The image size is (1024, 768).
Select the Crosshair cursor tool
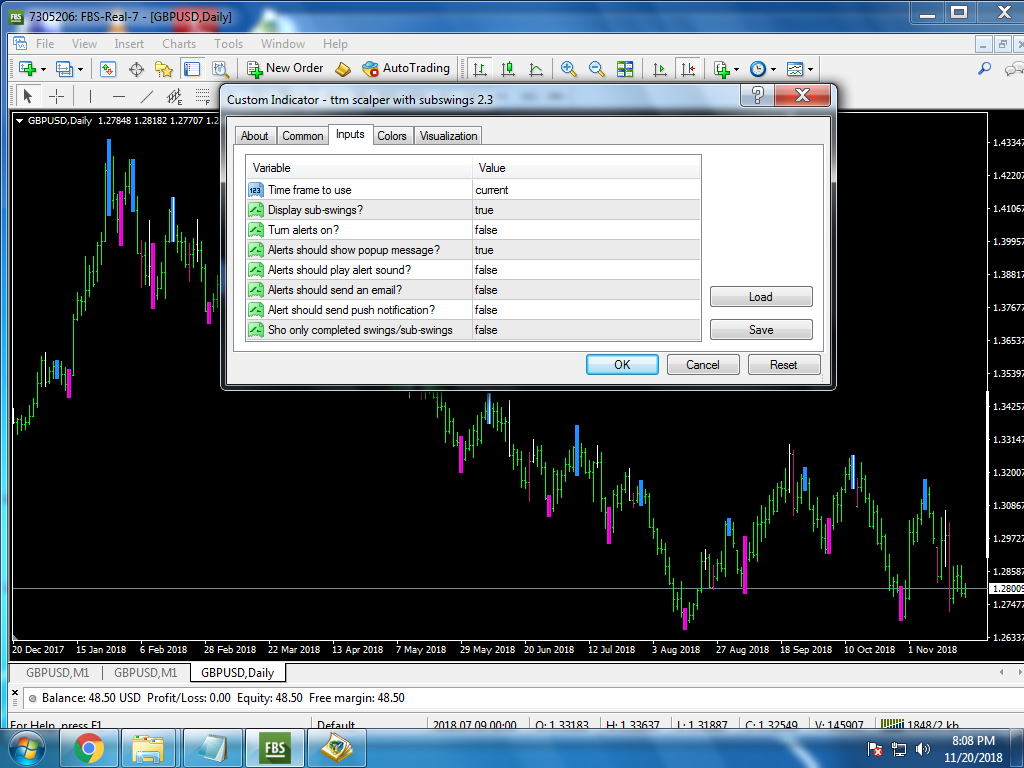point(57,97)
